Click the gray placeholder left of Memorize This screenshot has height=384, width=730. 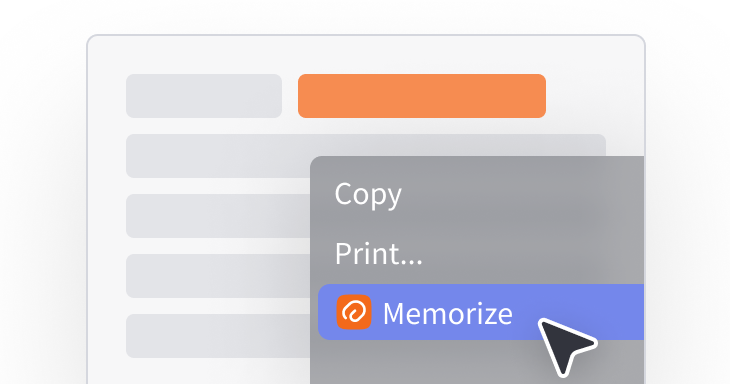[218, 336]
